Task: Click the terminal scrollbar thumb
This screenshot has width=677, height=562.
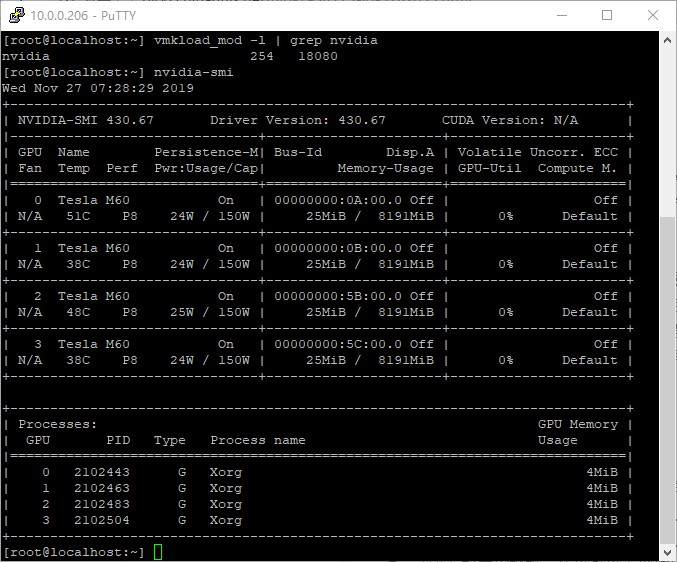Action: click(668, 380)
